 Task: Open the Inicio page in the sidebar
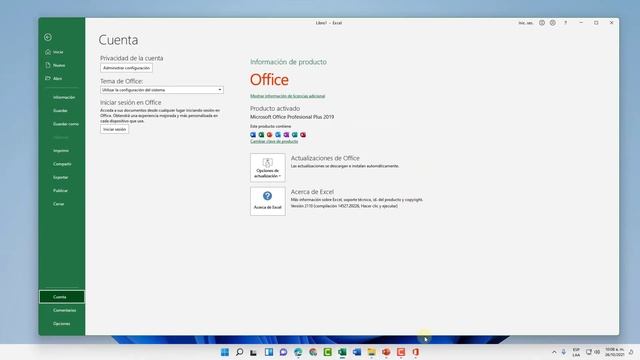pos(54,52)
